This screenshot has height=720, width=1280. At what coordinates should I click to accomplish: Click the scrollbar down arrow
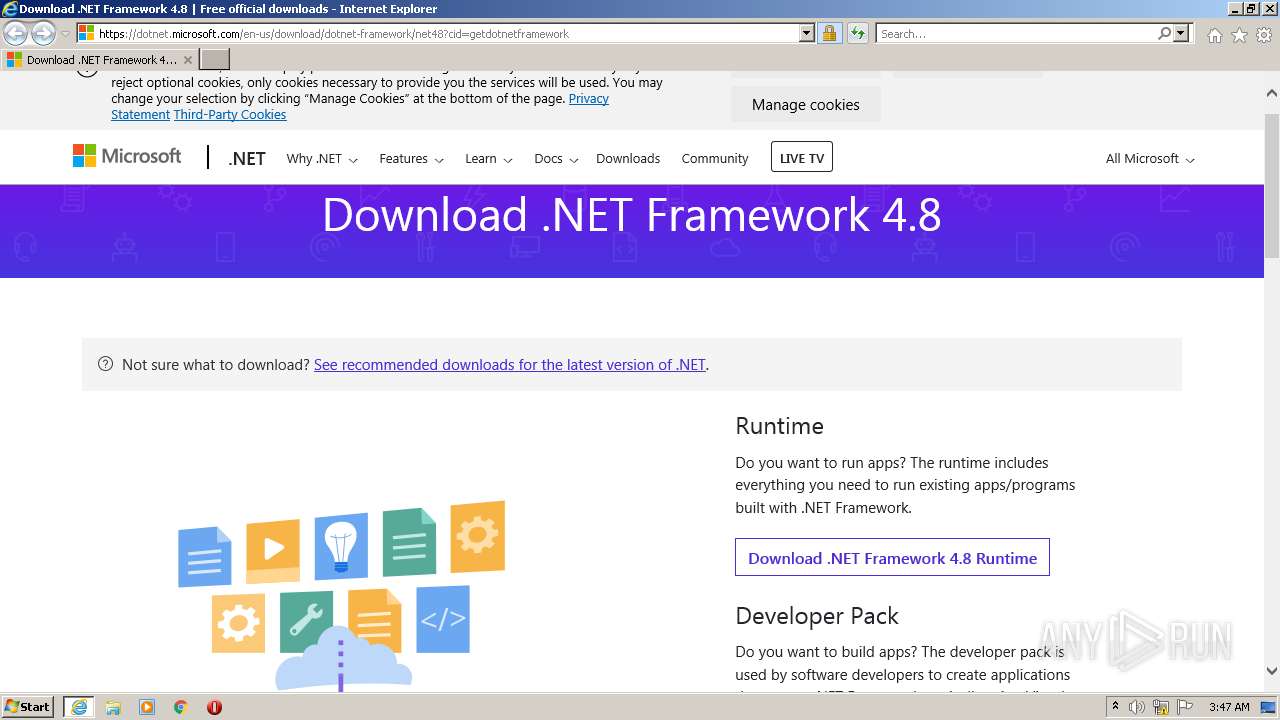[x=1272, y=671]
